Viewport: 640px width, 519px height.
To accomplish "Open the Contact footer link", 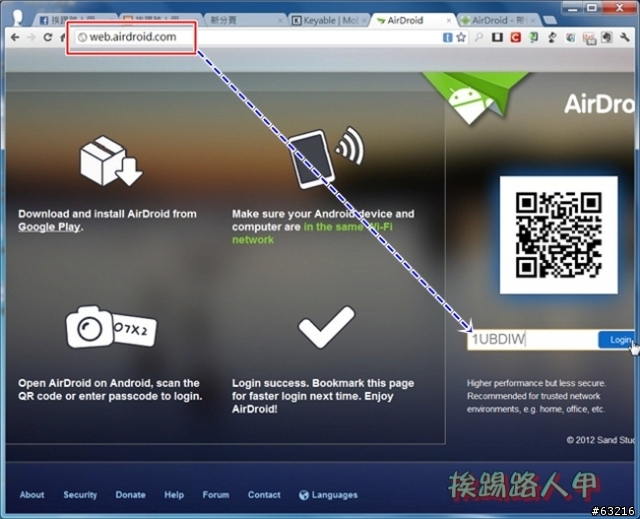I will pyautogui.click(x=264, y=495).
